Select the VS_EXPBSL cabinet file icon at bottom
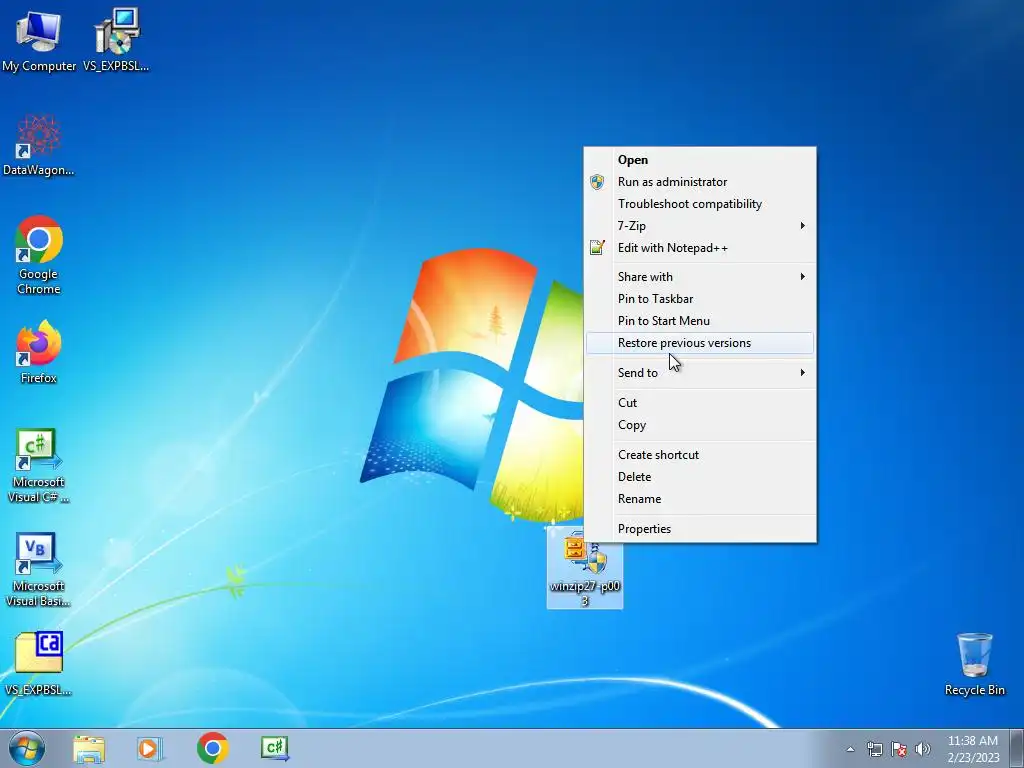This screenshot has width=1024, height=768. point(39,664)
